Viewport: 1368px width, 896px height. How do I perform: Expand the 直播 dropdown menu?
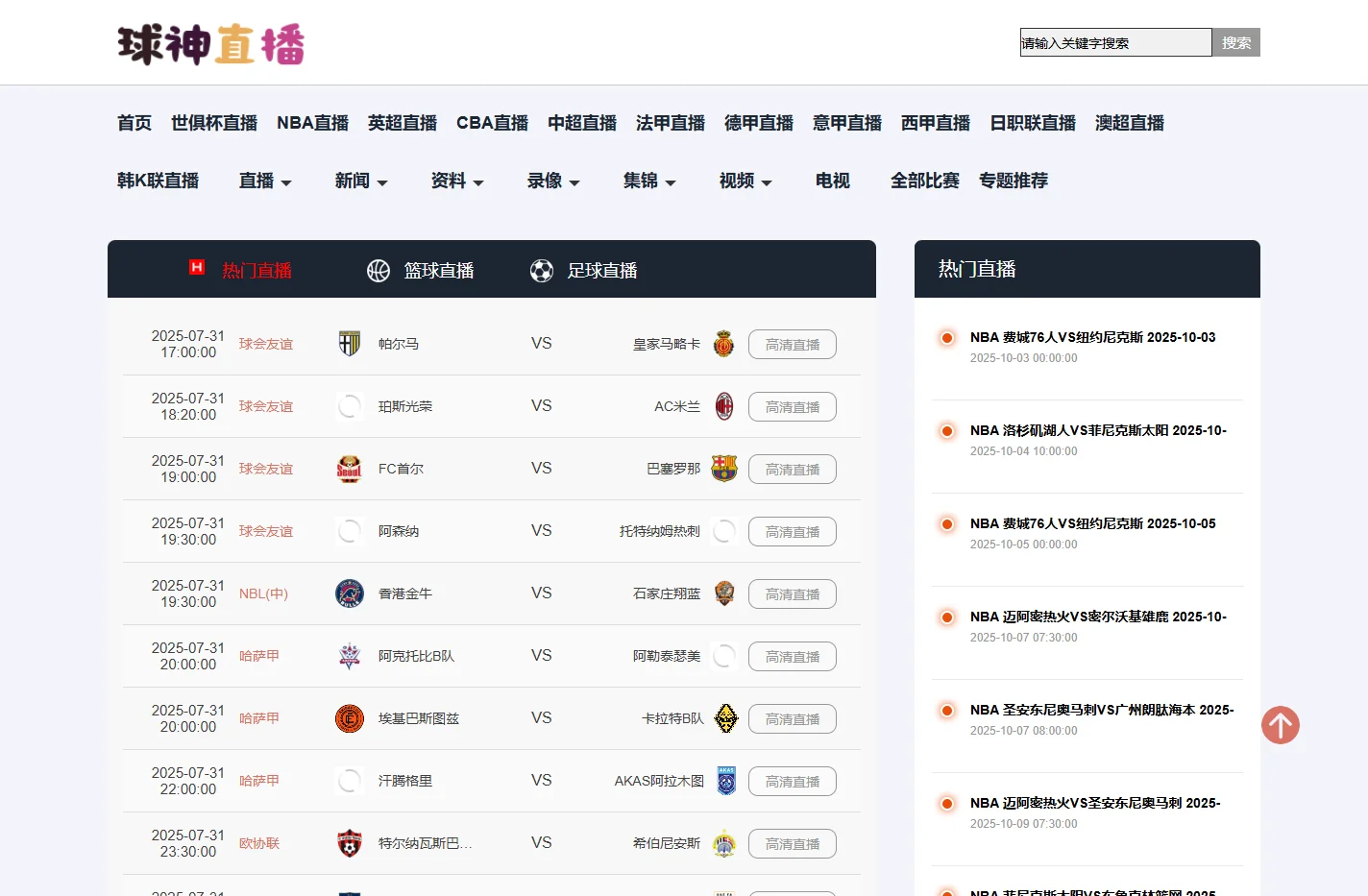(265, 181)
